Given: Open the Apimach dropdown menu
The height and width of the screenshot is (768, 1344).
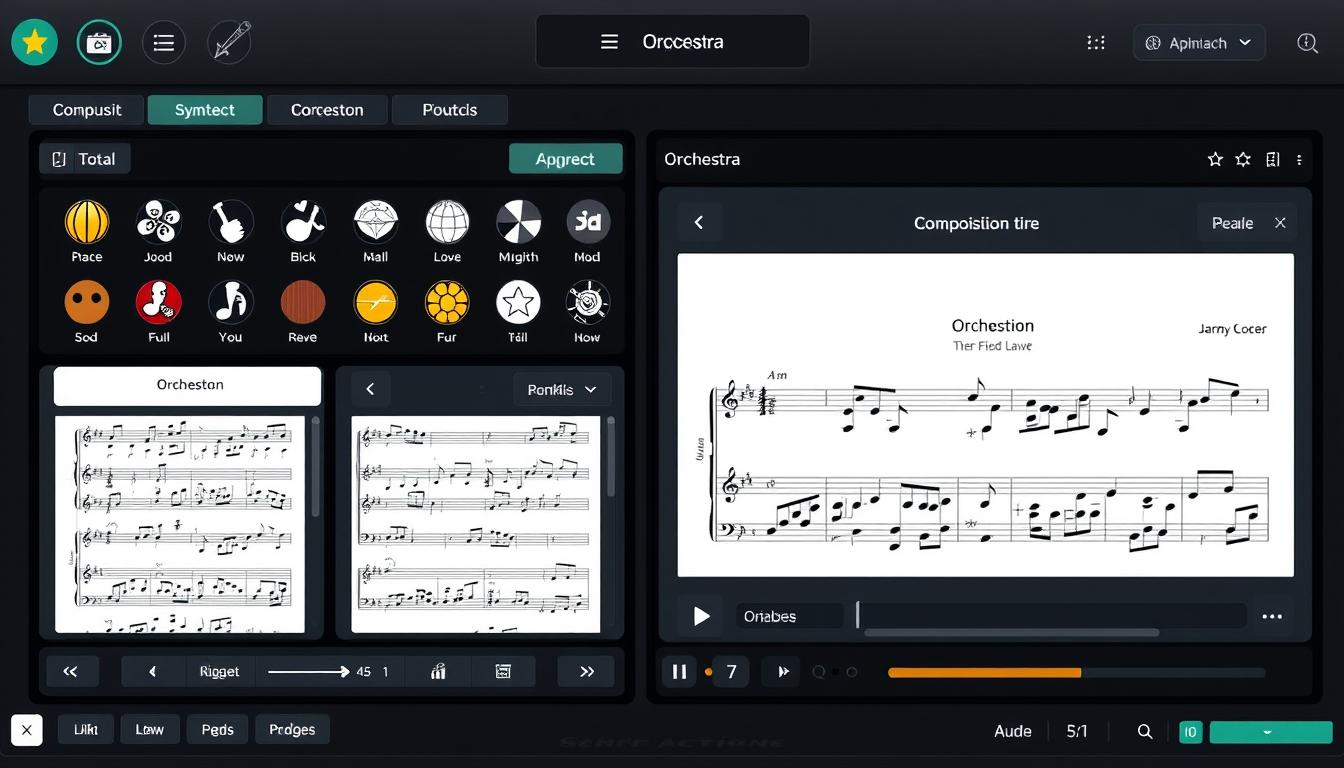Looking at the screenshot, I should pos(1199,43).
